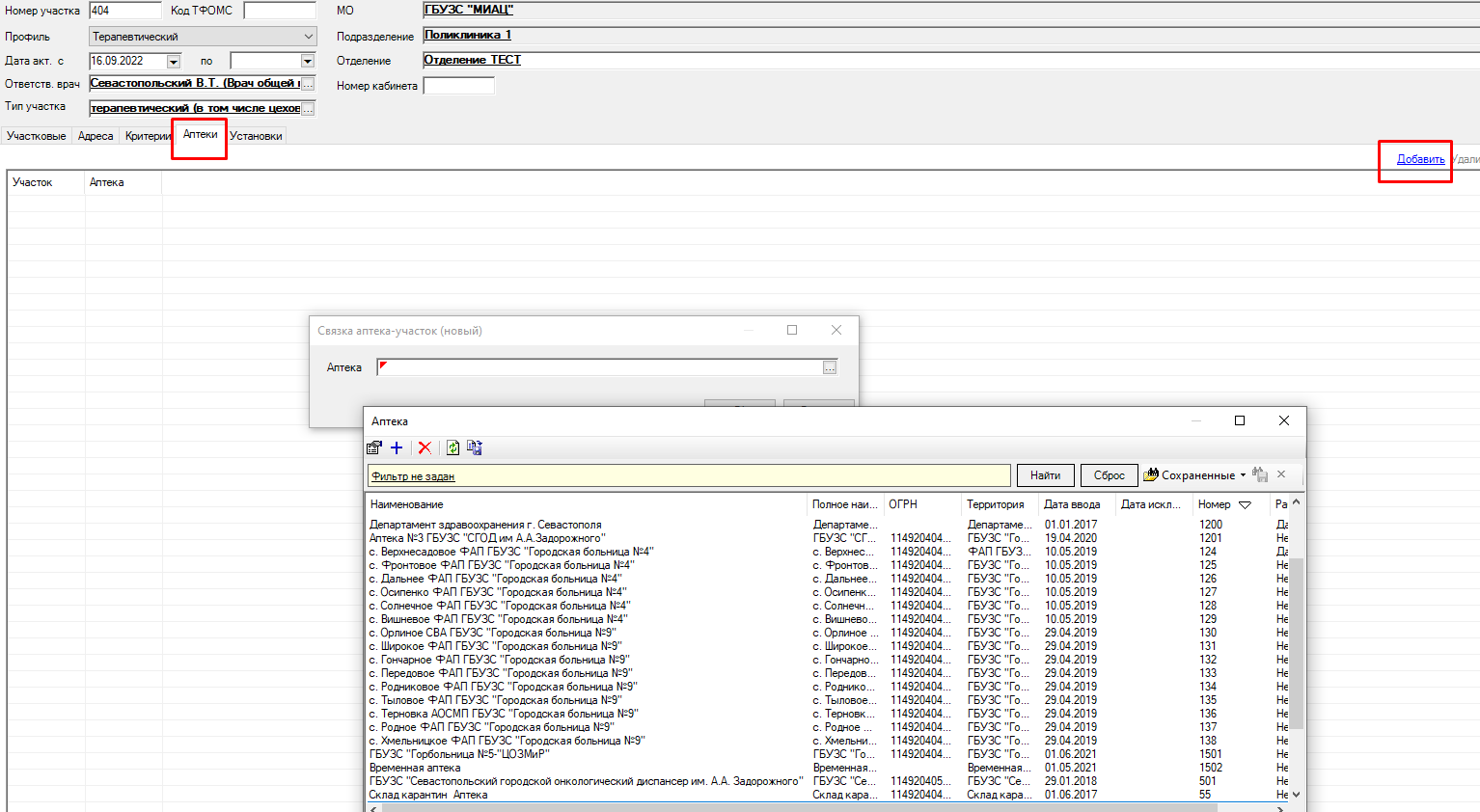Refresh the Аптека list
Screen dimensions: 1480x812
452,447
